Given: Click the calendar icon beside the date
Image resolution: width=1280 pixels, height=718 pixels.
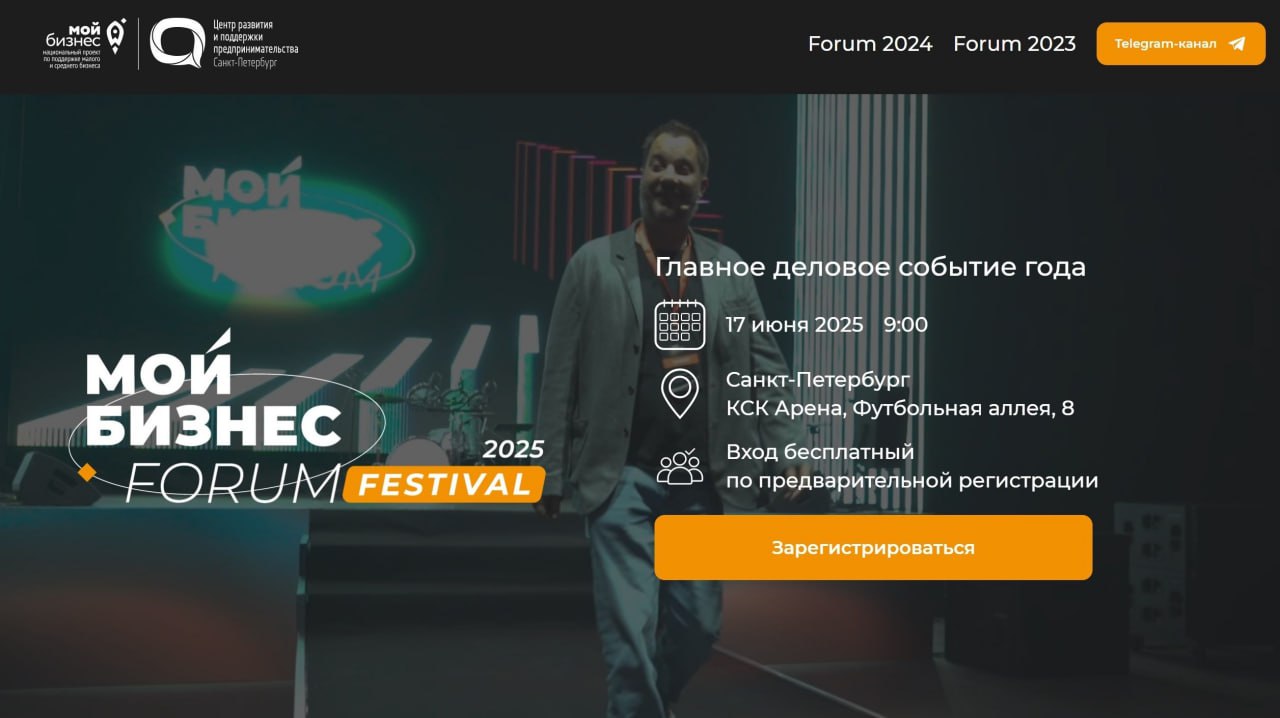Looking at the screenshot, I should (680, 324).
